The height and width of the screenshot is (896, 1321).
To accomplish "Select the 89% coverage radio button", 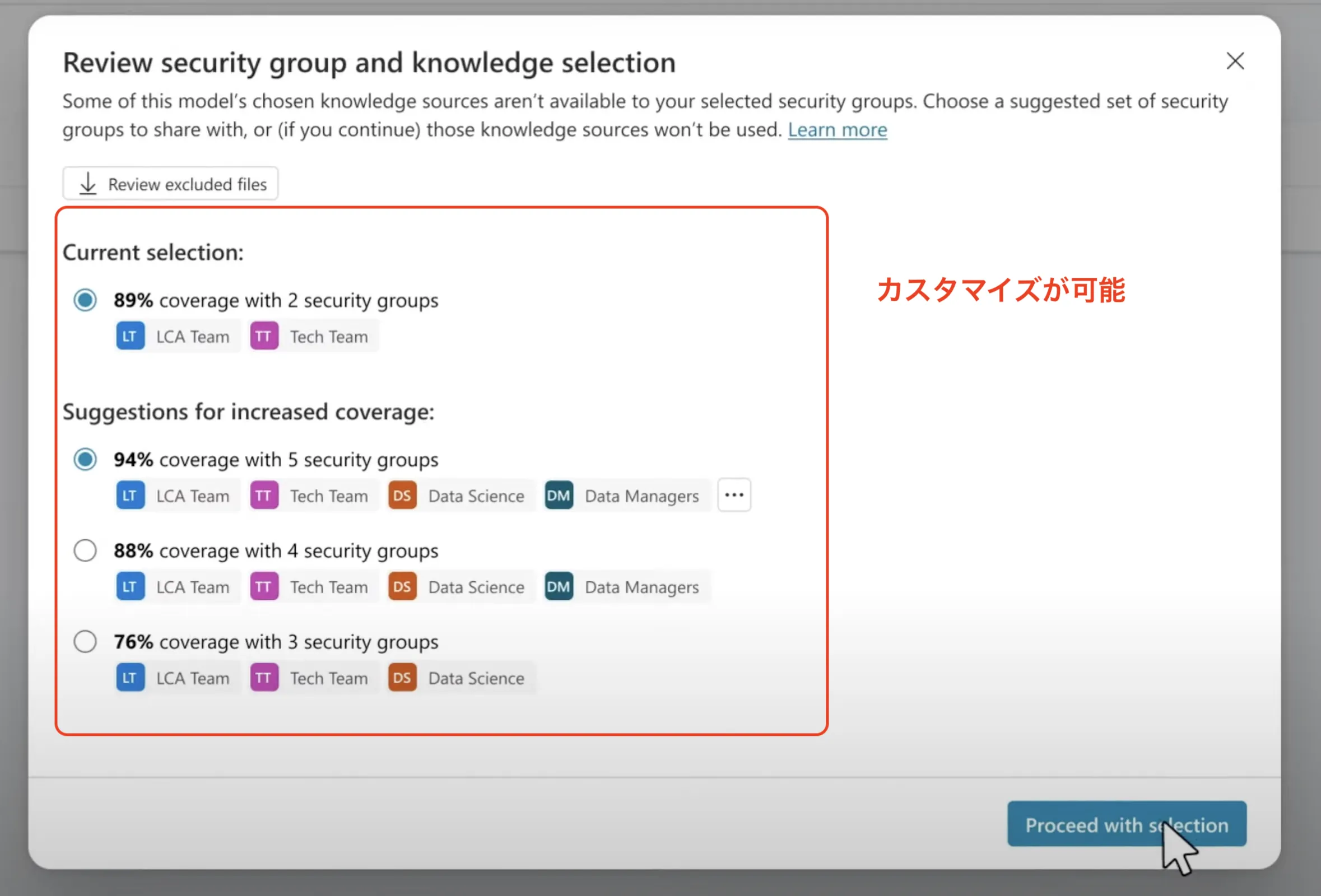I will [85, 300].
